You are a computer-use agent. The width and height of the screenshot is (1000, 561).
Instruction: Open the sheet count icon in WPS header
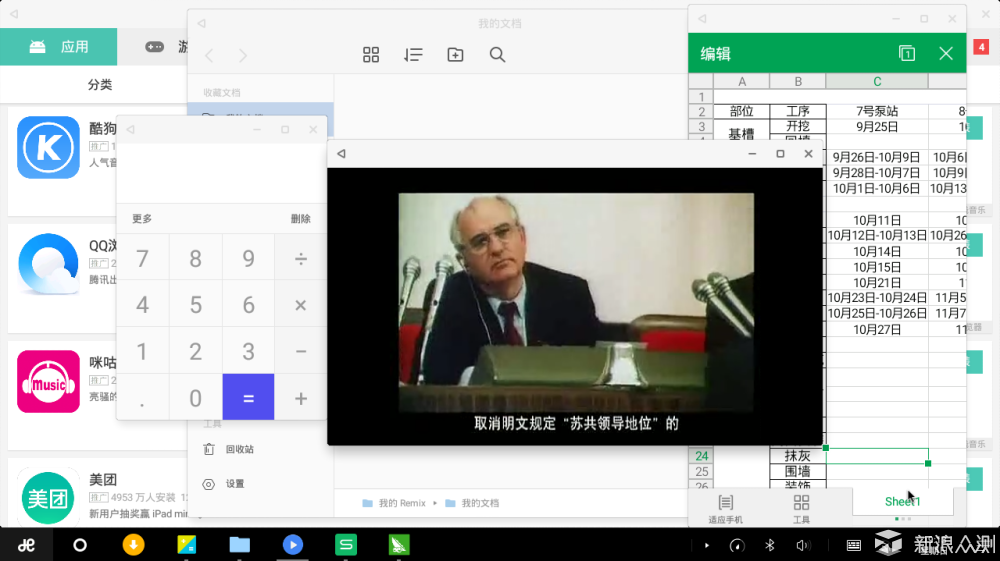(906, 54)
